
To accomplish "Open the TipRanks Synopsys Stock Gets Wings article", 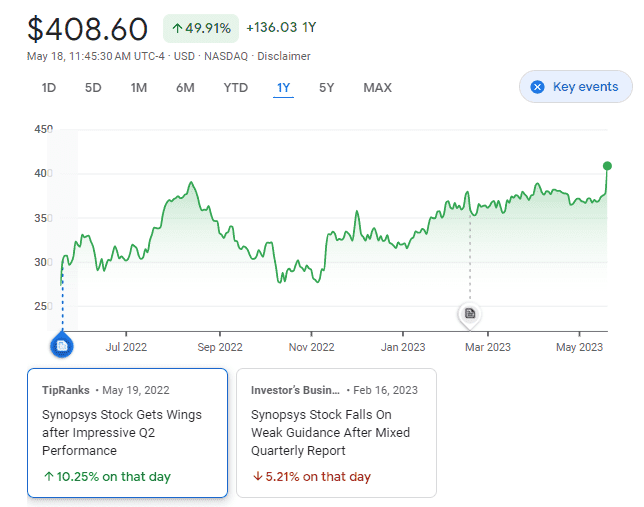I will pos(127,433).
